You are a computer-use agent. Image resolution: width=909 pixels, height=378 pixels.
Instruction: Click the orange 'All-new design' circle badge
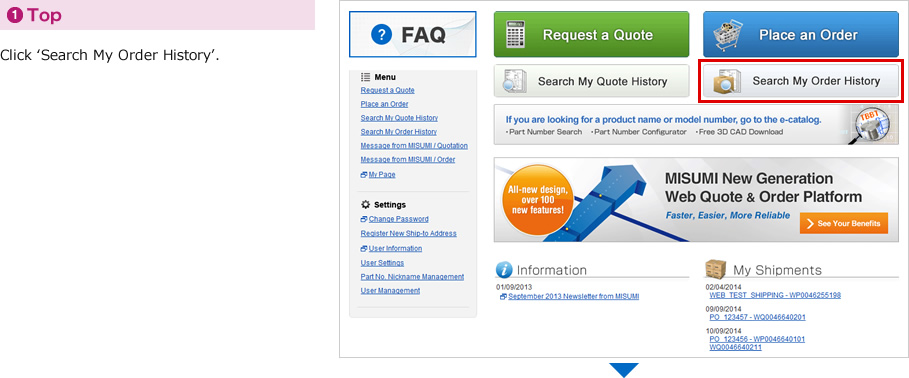[x=539, y=200]
